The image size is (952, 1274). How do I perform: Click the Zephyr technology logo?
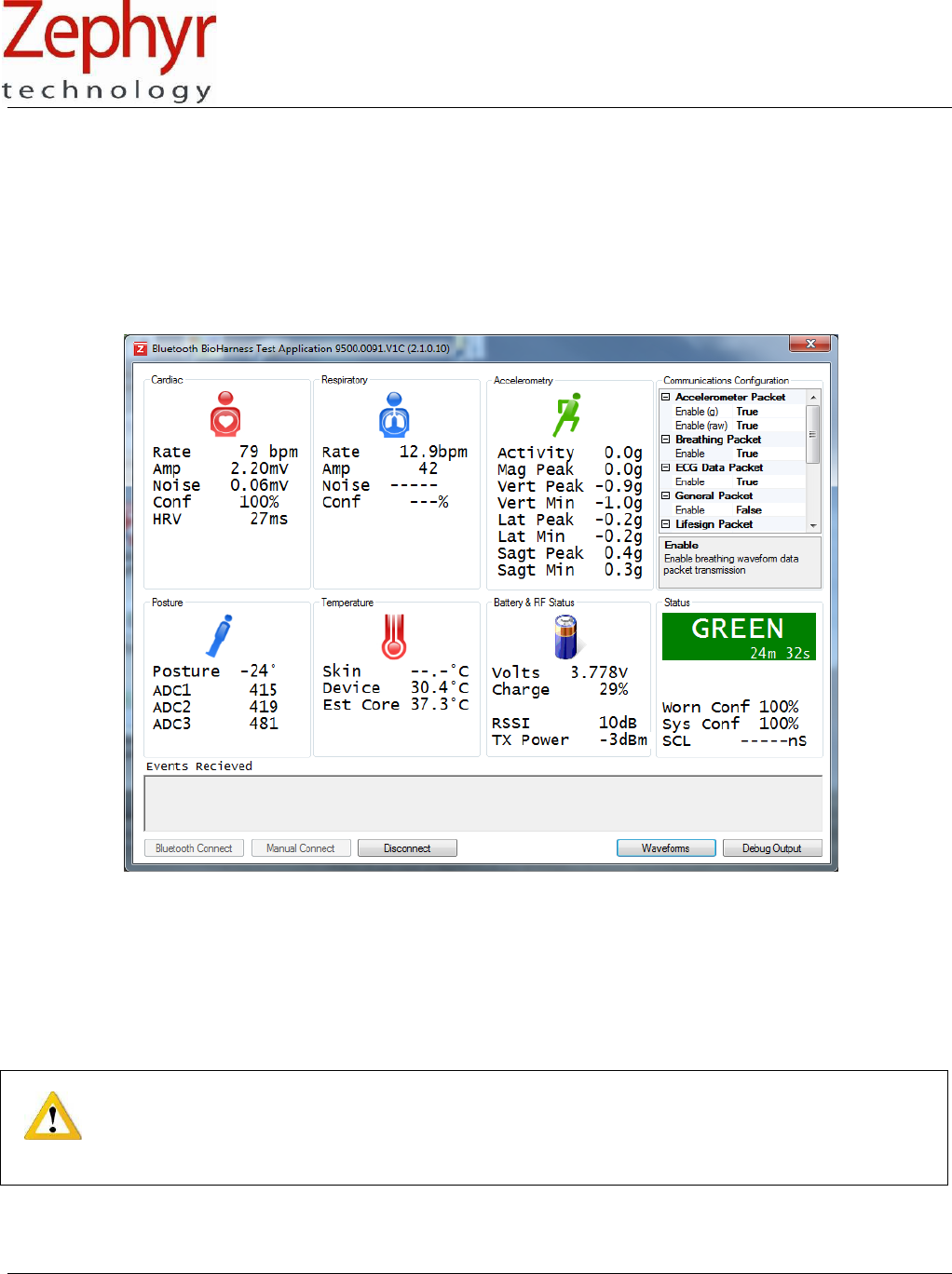click(108, 51)
